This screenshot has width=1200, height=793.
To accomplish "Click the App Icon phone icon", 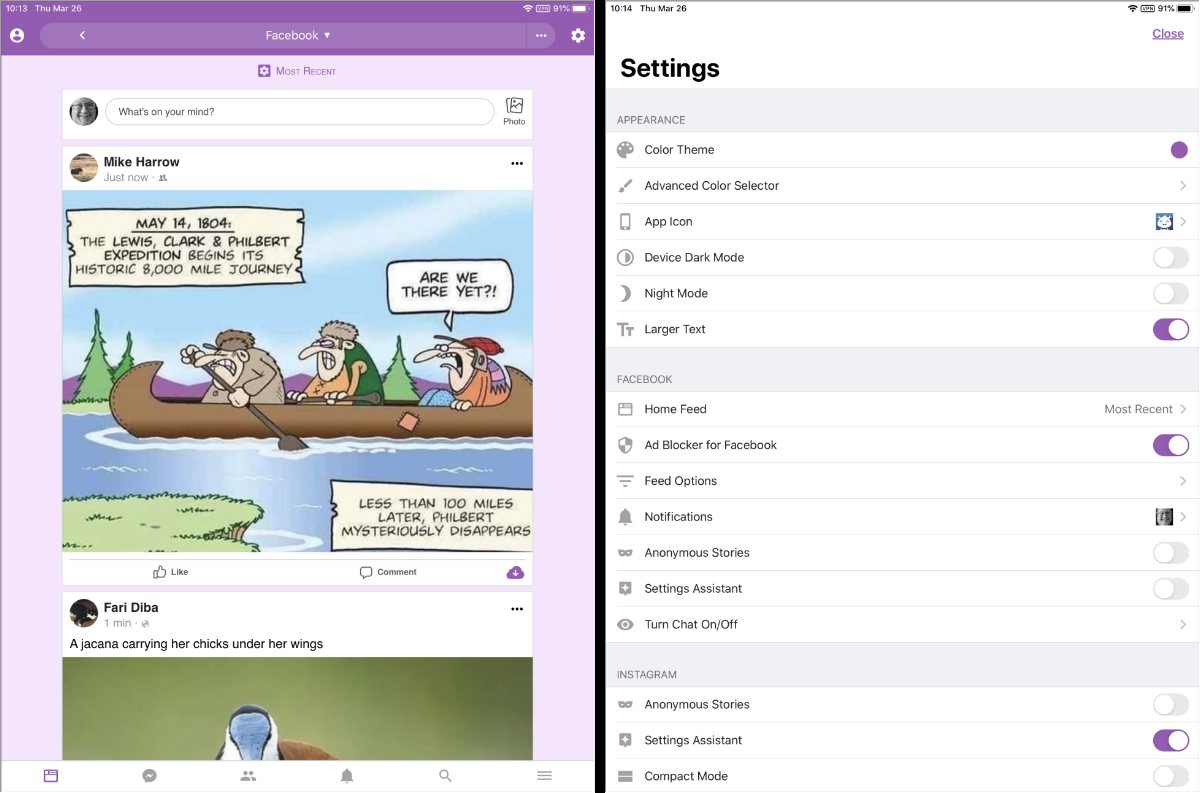I will [x=625, y=222].
